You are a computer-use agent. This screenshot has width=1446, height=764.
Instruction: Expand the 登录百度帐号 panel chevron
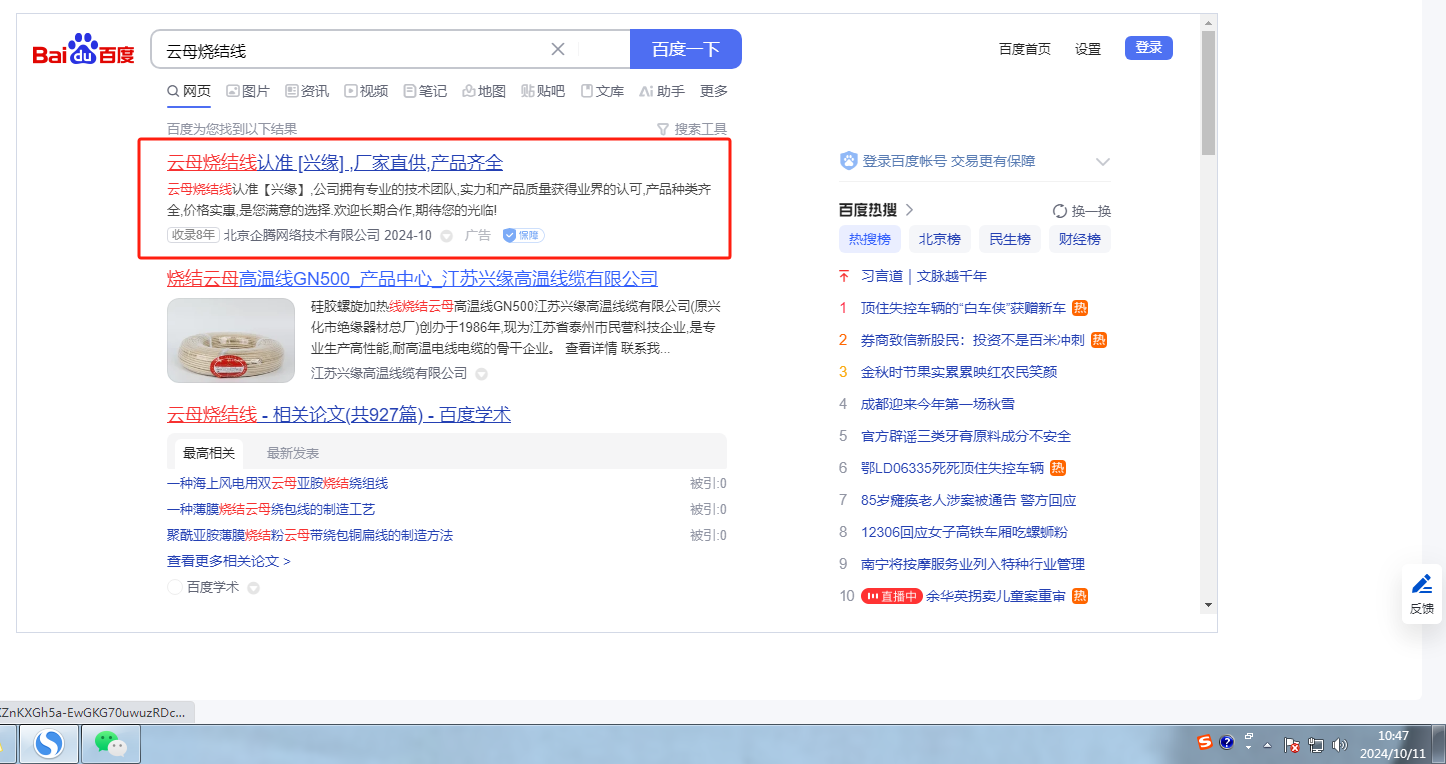click(1103, 161)
